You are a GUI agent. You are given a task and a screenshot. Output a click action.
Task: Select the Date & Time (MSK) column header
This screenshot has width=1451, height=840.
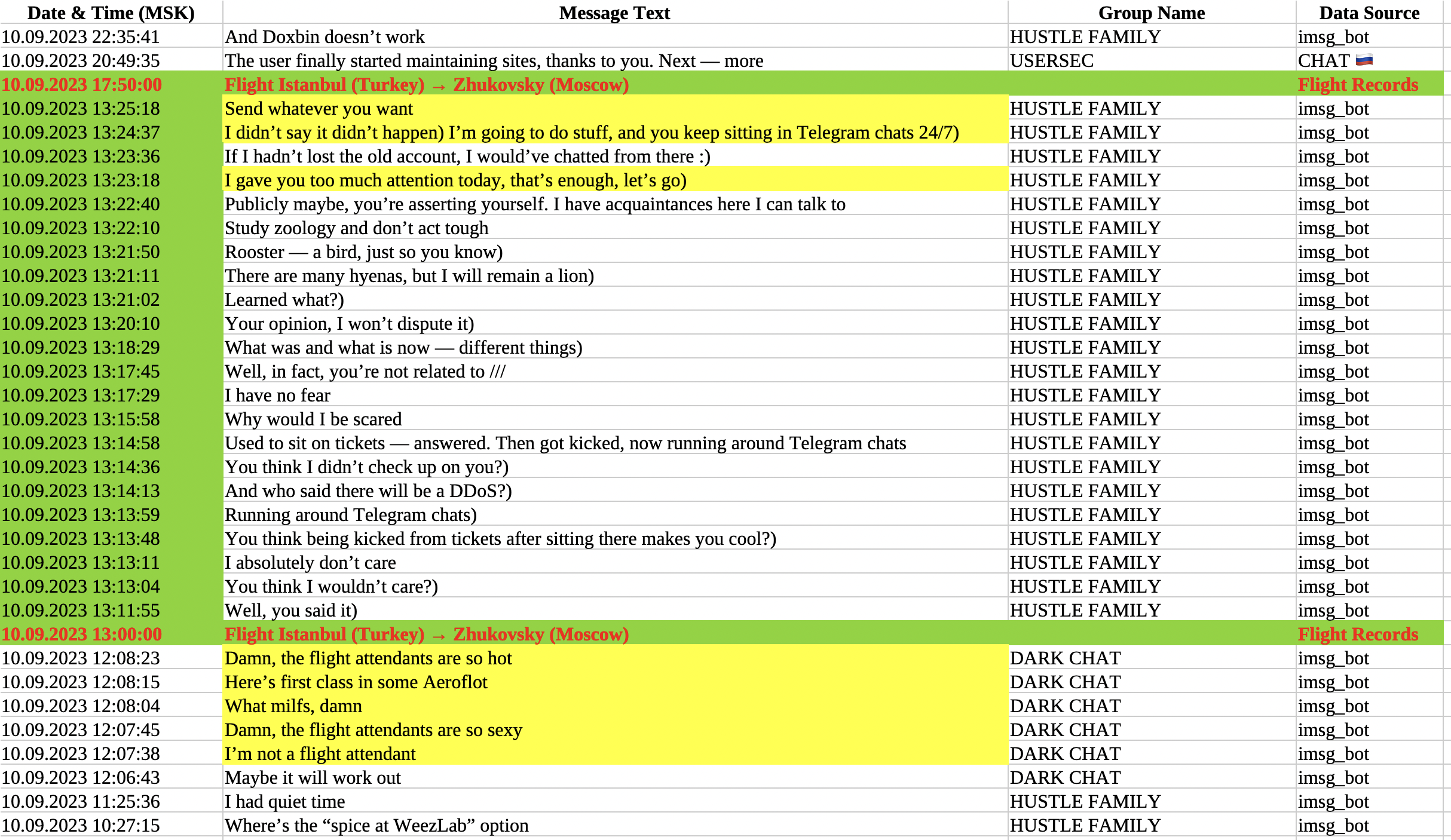click(111, 13)
